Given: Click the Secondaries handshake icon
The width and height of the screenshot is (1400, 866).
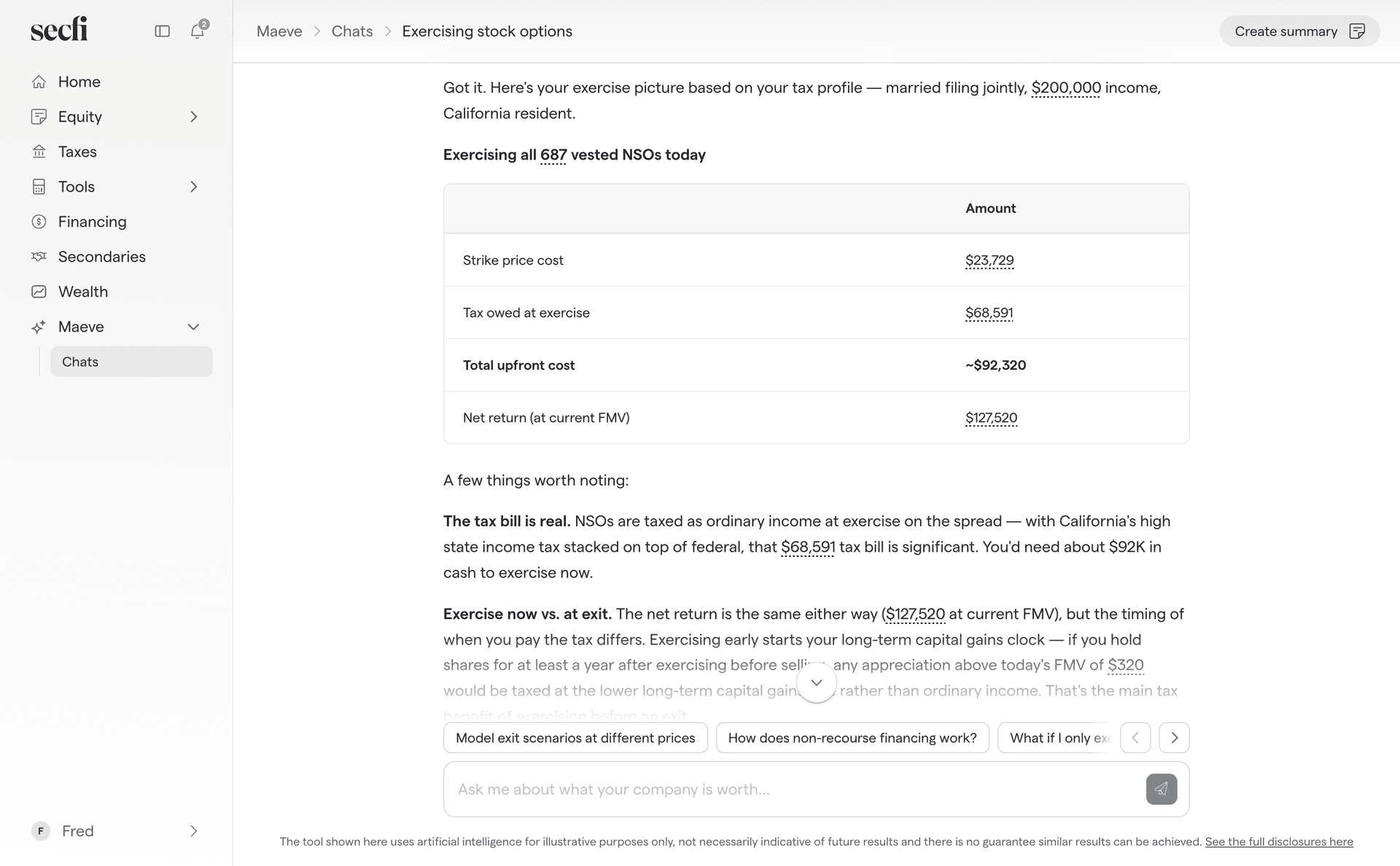Looking at the screenshot, I should point(39,257).
